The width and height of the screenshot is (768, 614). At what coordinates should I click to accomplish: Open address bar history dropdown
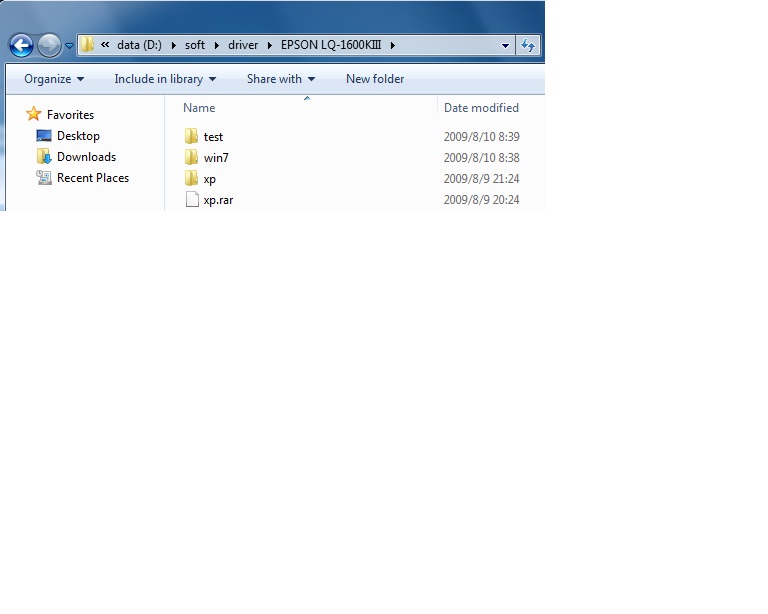(x=505, y=46)
